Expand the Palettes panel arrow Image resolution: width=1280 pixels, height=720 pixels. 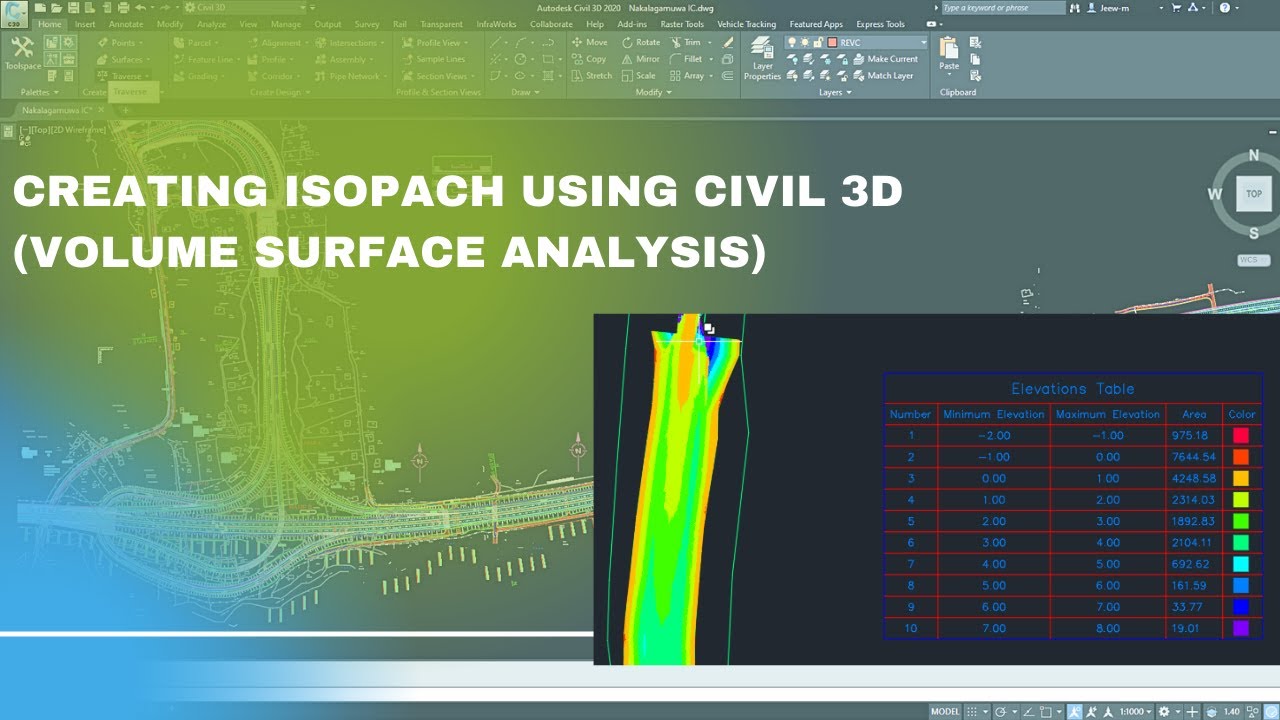coord(55,92)
